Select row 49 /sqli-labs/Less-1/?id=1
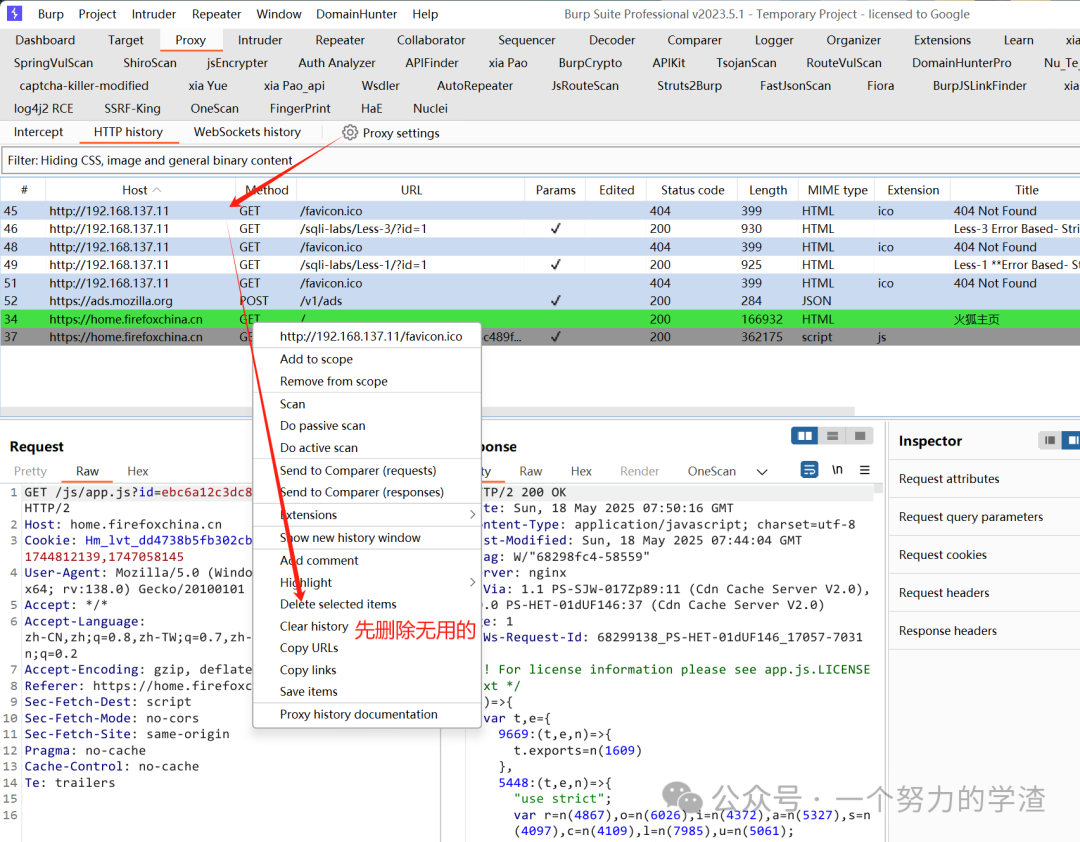This screenshot has width=1080, height=842. [x=540, y=265]
